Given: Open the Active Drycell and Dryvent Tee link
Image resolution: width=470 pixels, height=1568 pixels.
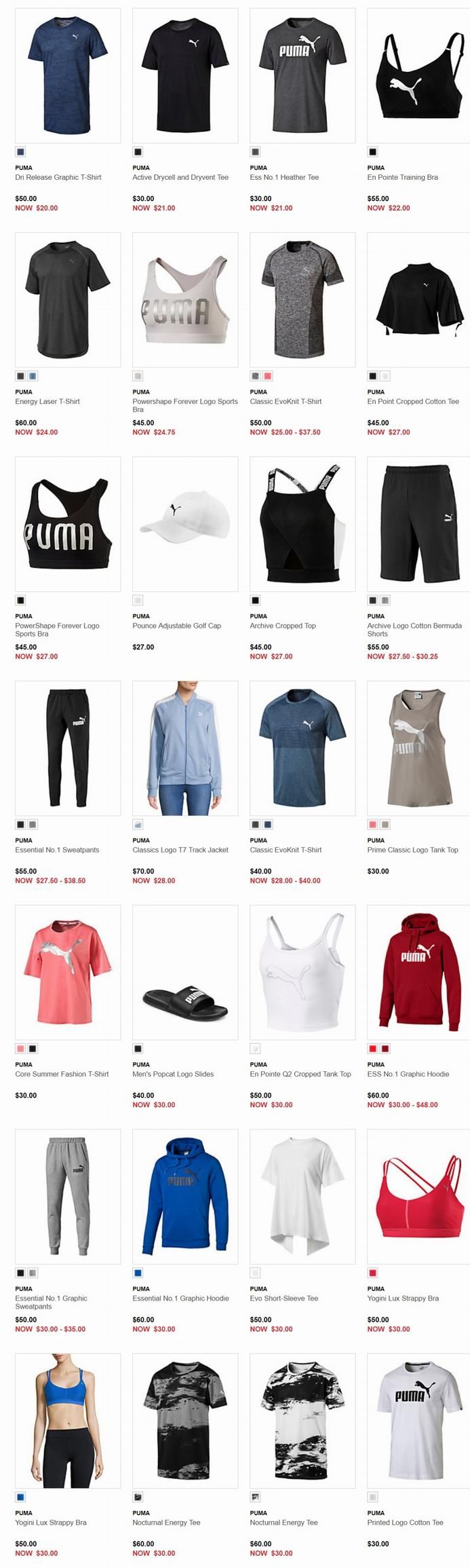Looking at the screenshot, I should 180,177.
